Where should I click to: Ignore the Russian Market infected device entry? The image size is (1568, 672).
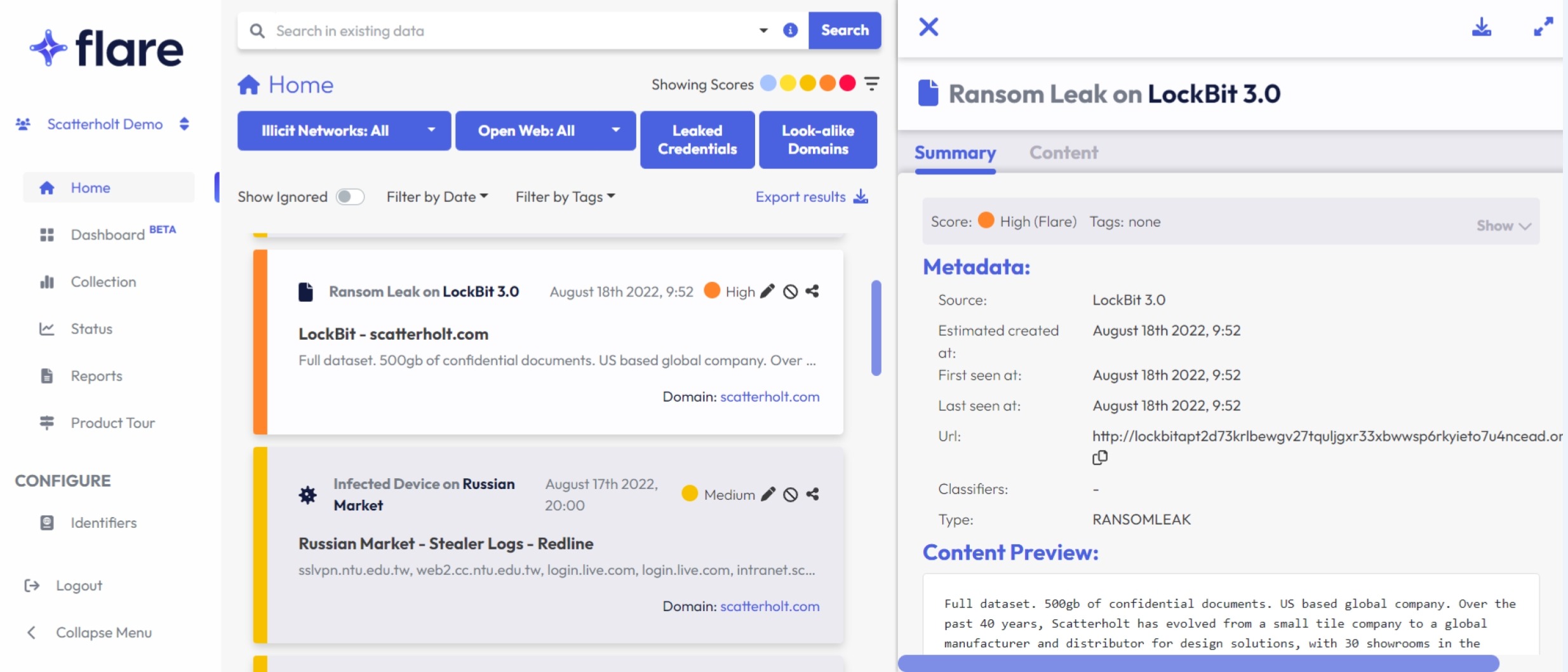[790, 495]
